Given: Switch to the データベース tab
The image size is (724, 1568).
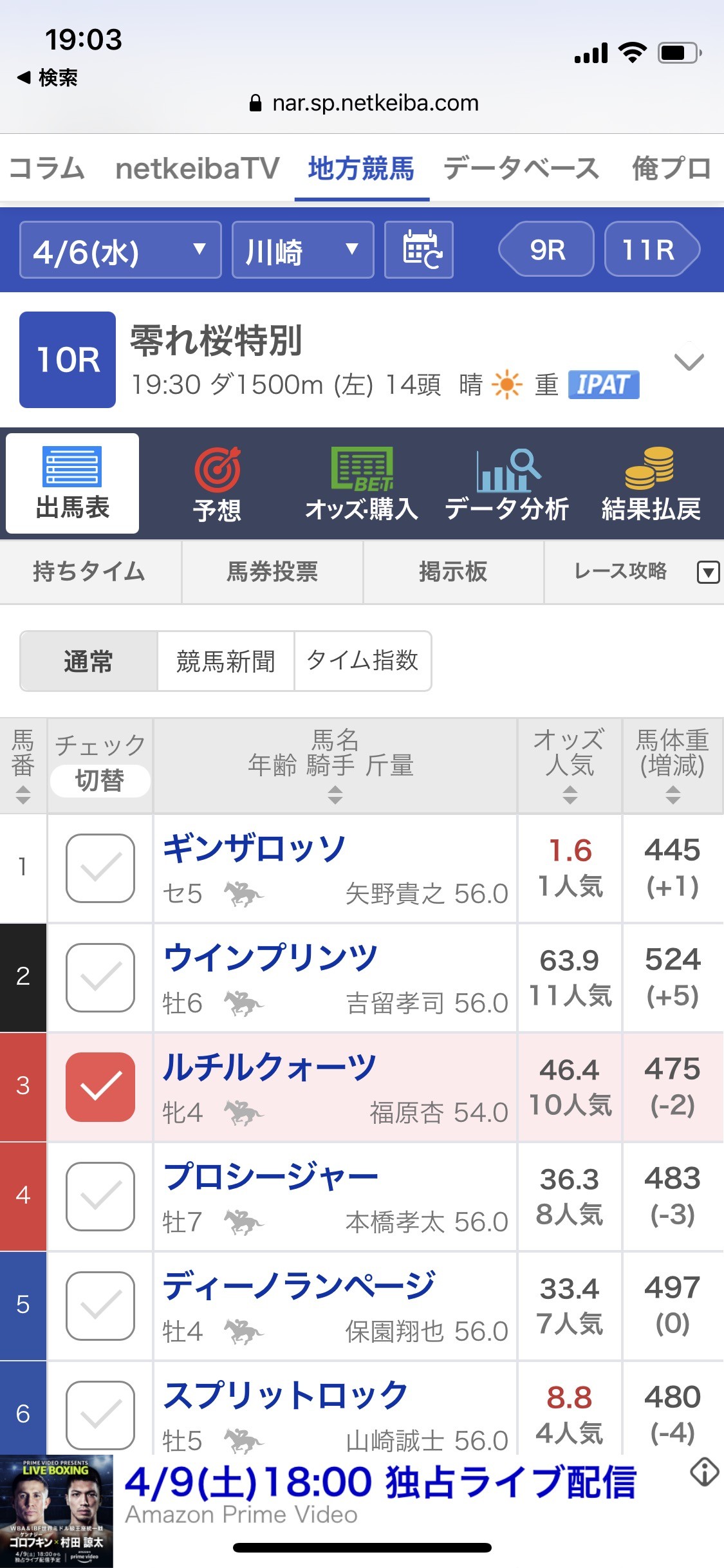Looking at the screenshot, I should pyautogui.click(x=521, y=169).
